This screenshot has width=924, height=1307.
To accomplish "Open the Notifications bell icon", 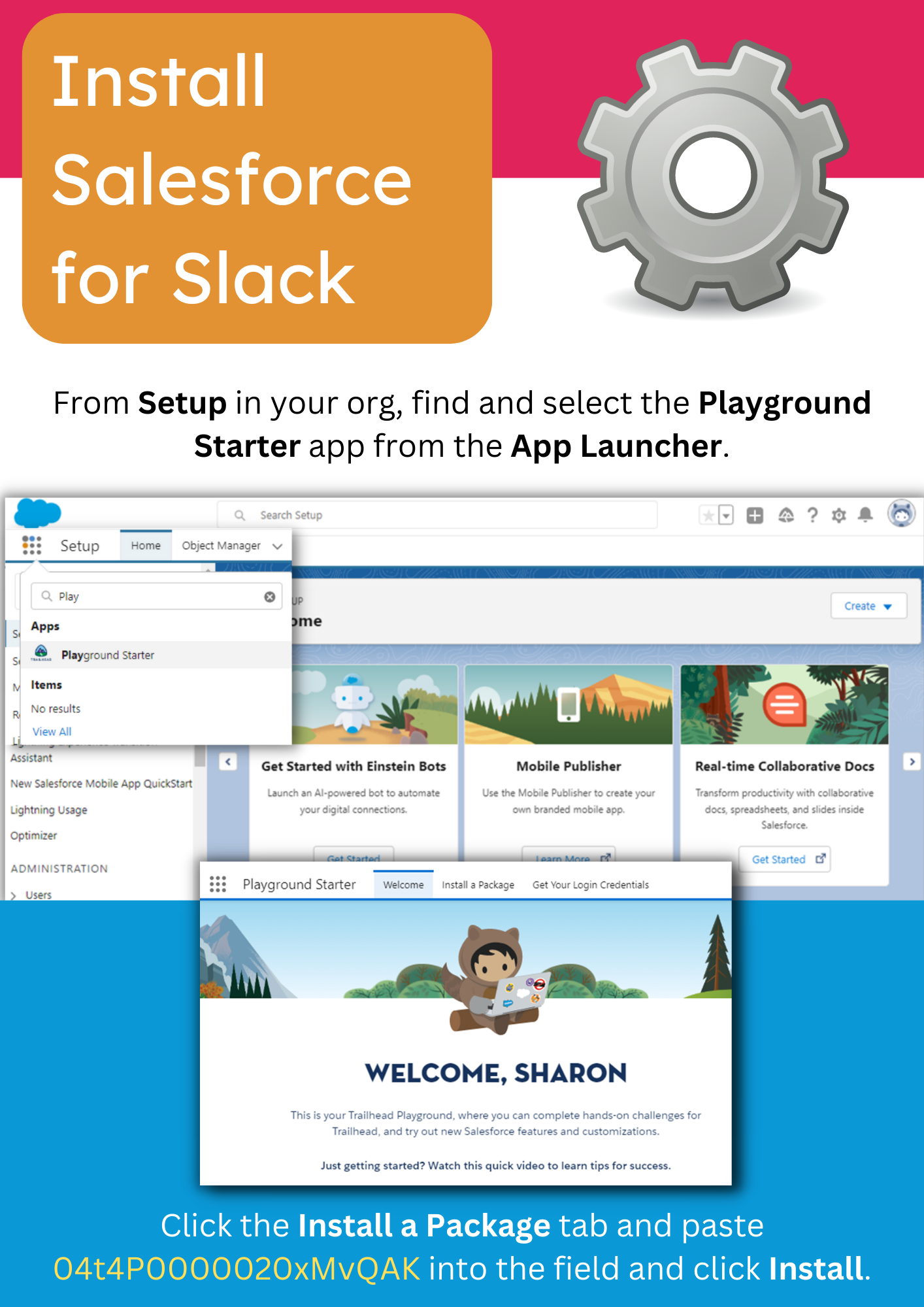I will tap(865, 515).
